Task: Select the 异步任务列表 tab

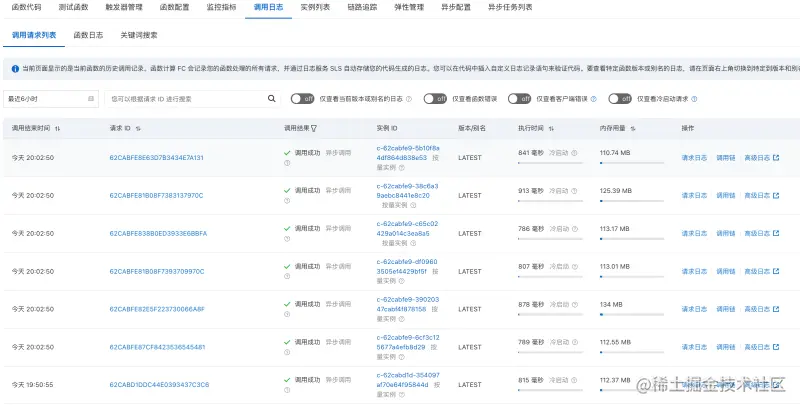Action: [x=510, y=7]
